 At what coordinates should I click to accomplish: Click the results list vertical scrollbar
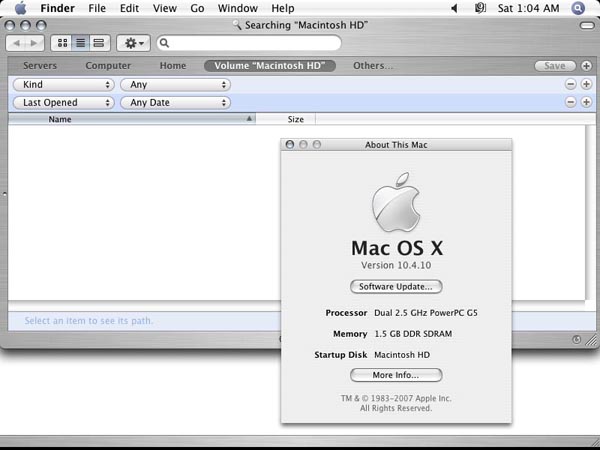pos(590,213)
